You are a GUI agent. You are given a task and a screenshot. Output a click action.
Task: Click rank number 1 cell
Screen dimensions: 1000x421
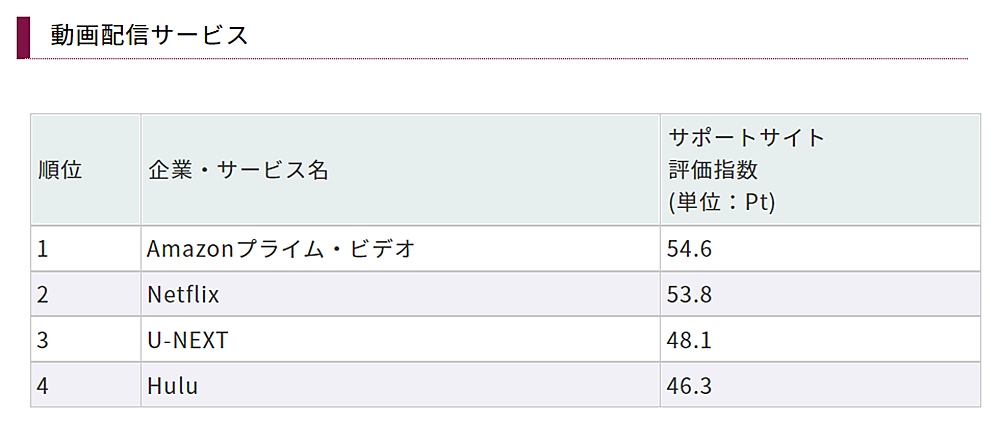(43, 249)
